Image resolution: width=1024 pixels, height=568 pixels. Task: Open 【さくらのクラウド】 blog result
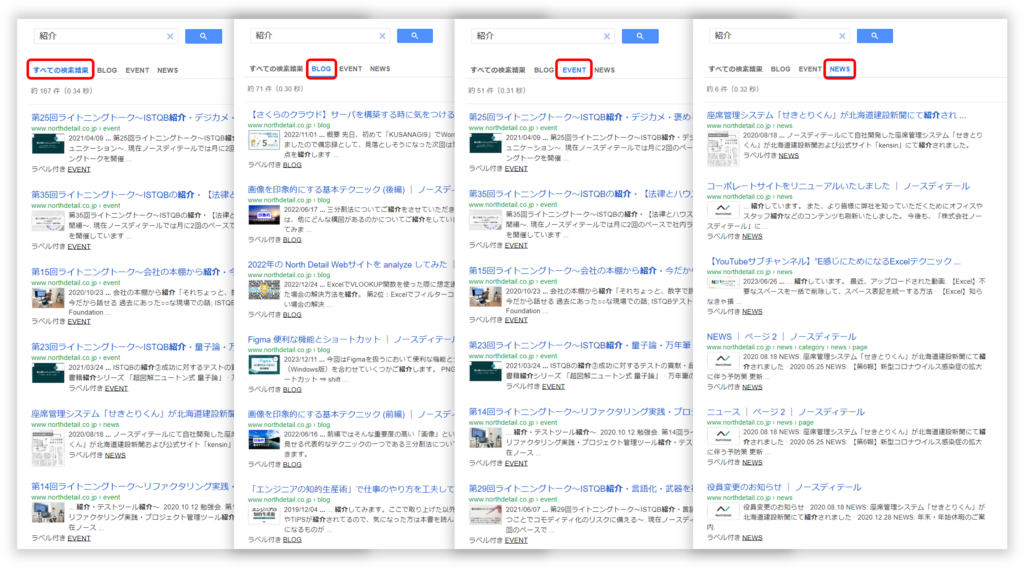point(351,114)
